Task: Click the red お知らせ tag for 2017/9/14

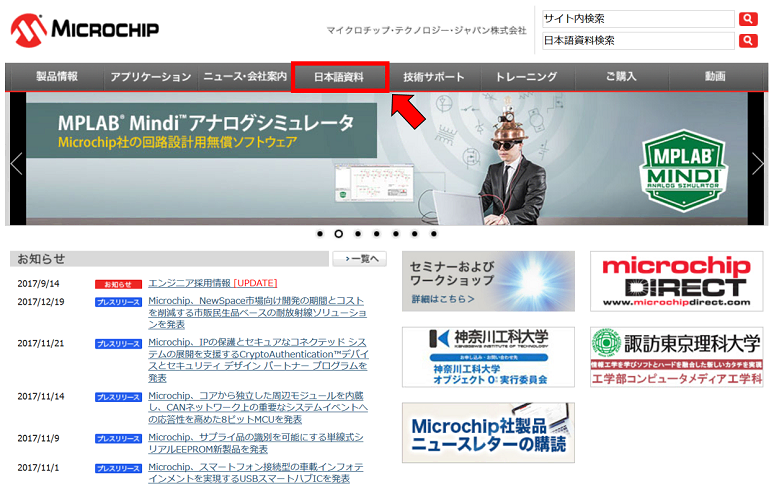Action: point(118,284)
